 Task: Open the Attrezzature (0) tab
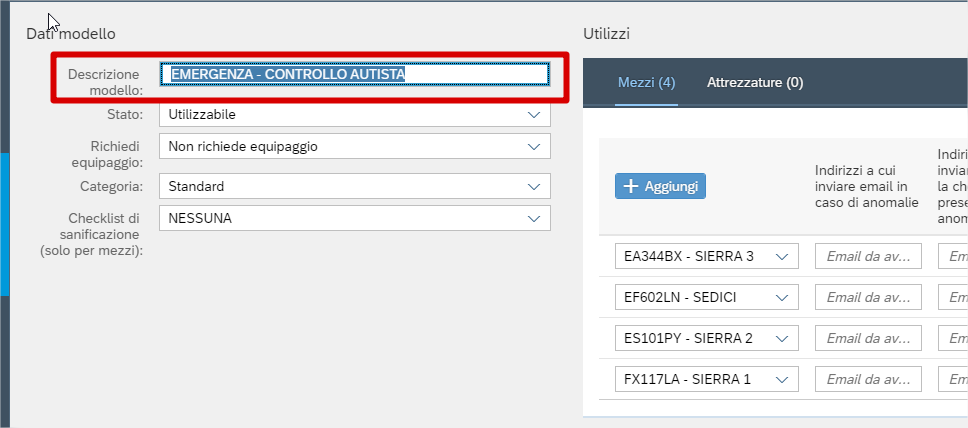click(755, 82)
